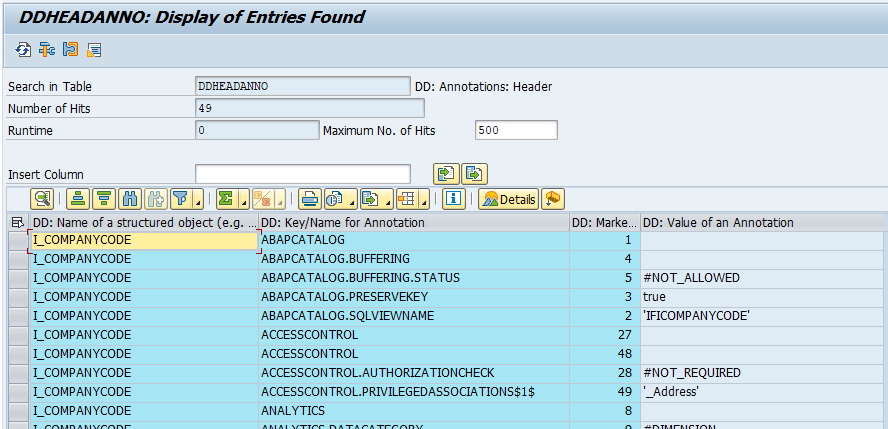Click the refresh icon in the top toolbar
888x429 pixels.
(23, 50)
